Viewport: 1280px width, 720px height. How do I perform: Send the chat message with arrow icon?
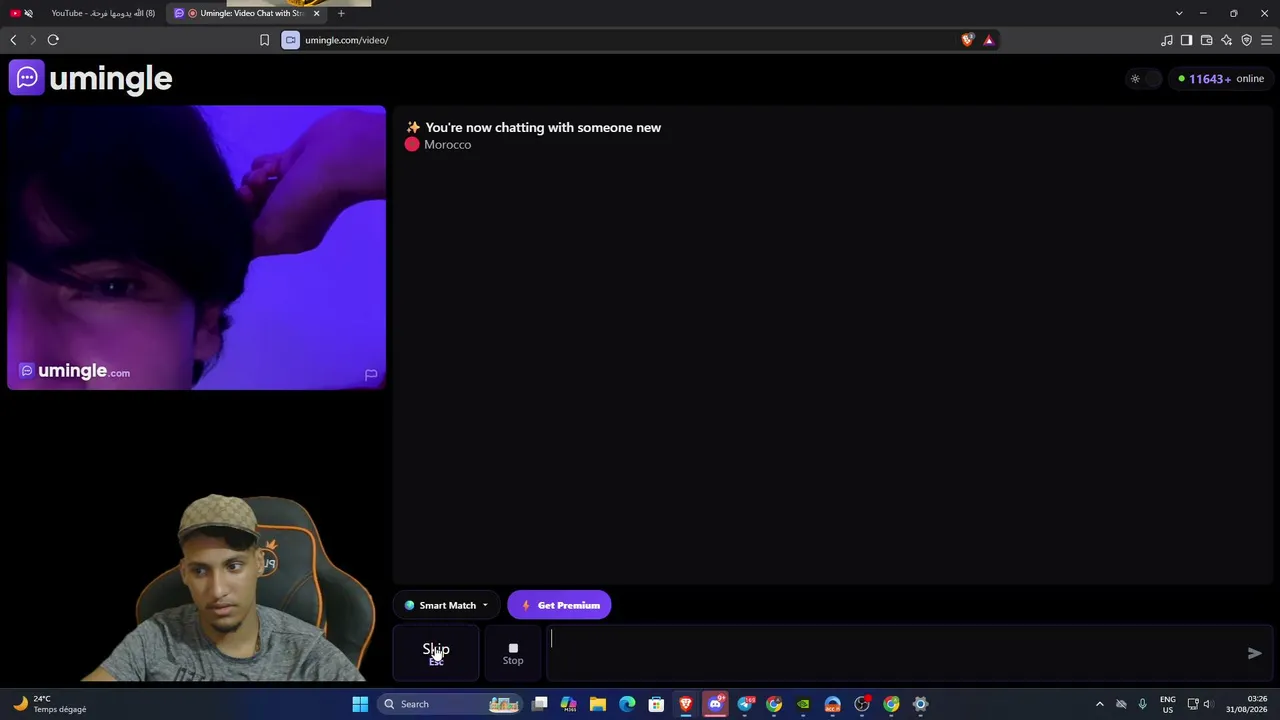pyautogui.click(x=1254, y=653)
